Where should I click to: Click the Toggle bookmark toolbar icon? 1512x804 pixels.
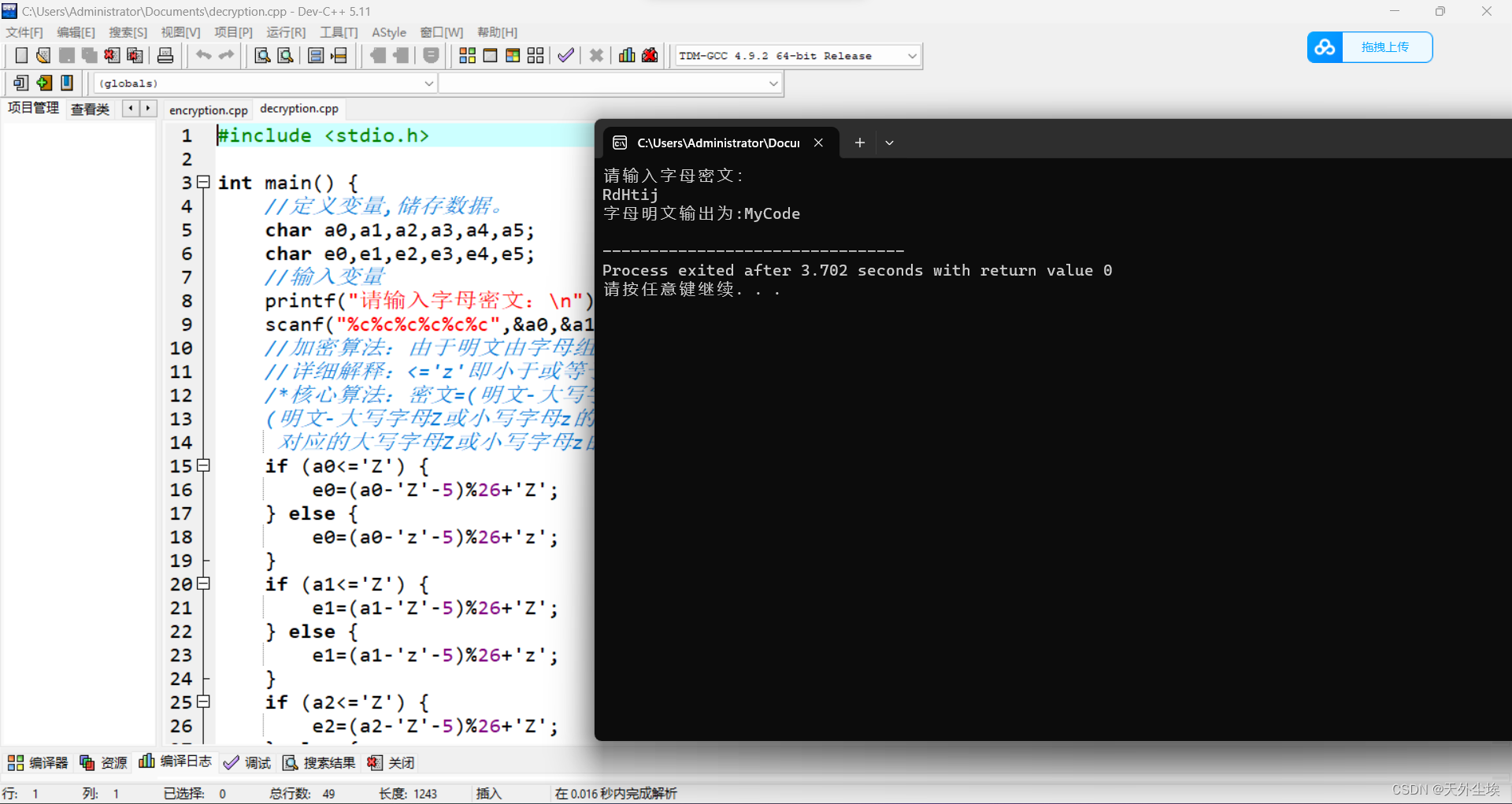pos(21,83)
